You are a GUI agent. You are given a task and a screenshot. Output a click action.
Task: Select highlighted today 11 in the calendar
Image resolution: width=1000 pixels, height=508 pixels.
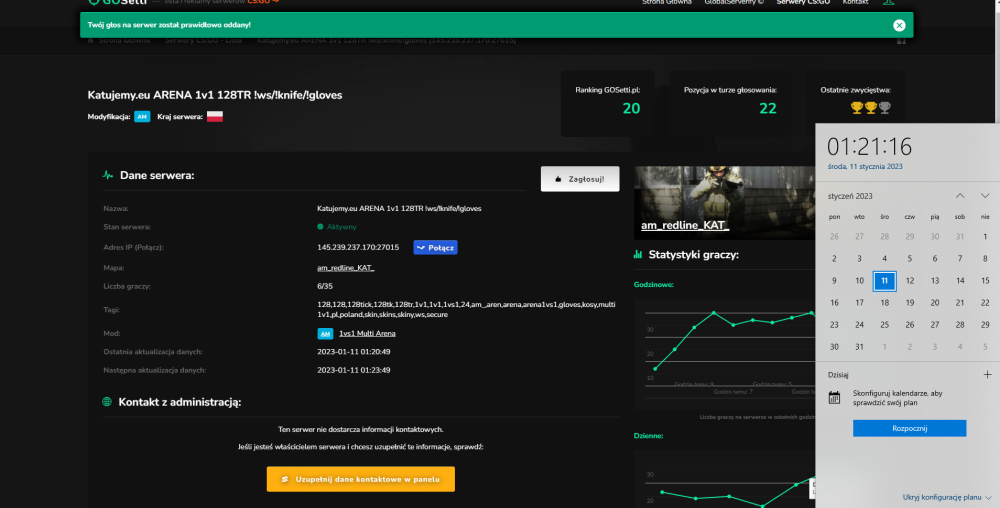coord(885,280)
